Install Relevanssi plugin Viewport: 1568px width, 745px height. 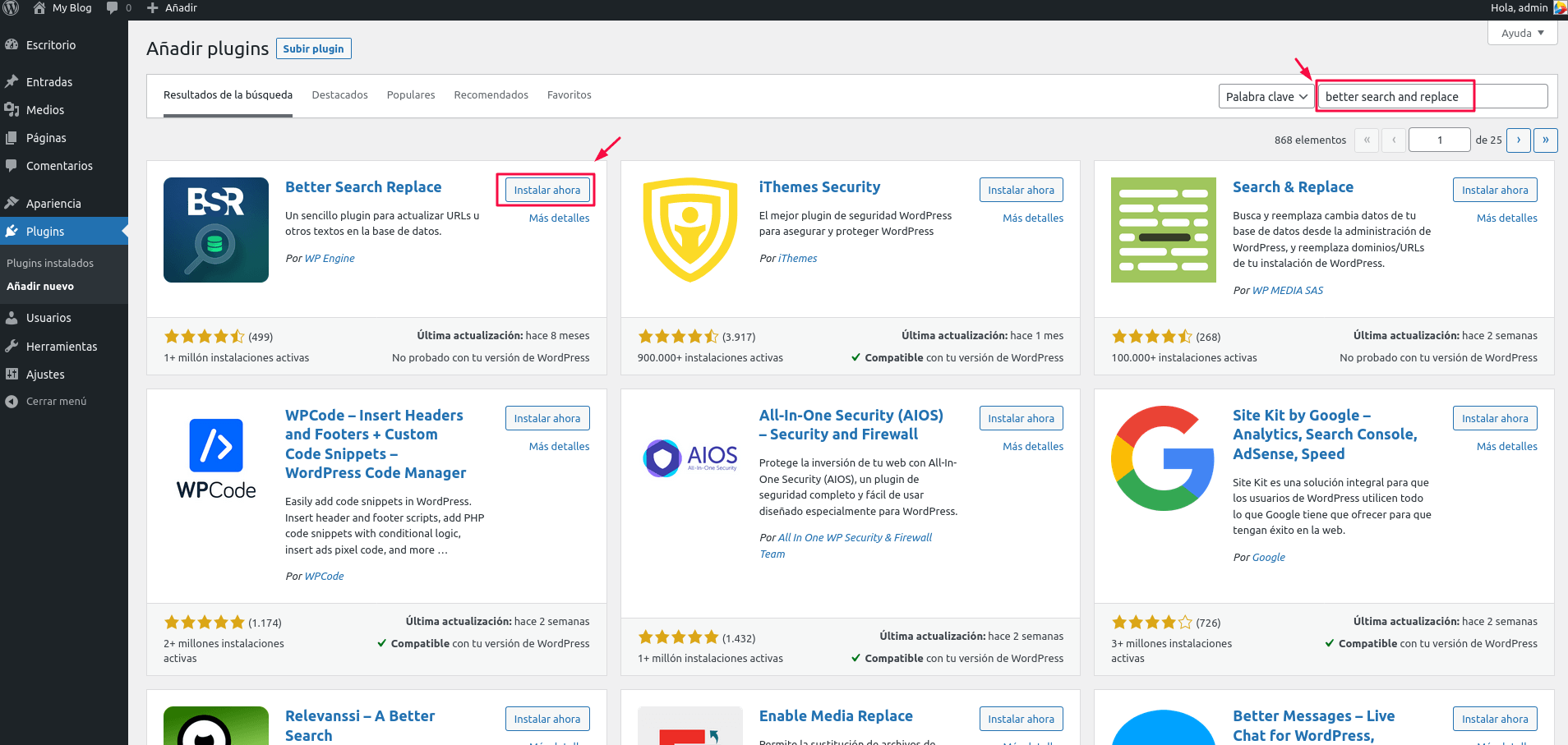547,719
